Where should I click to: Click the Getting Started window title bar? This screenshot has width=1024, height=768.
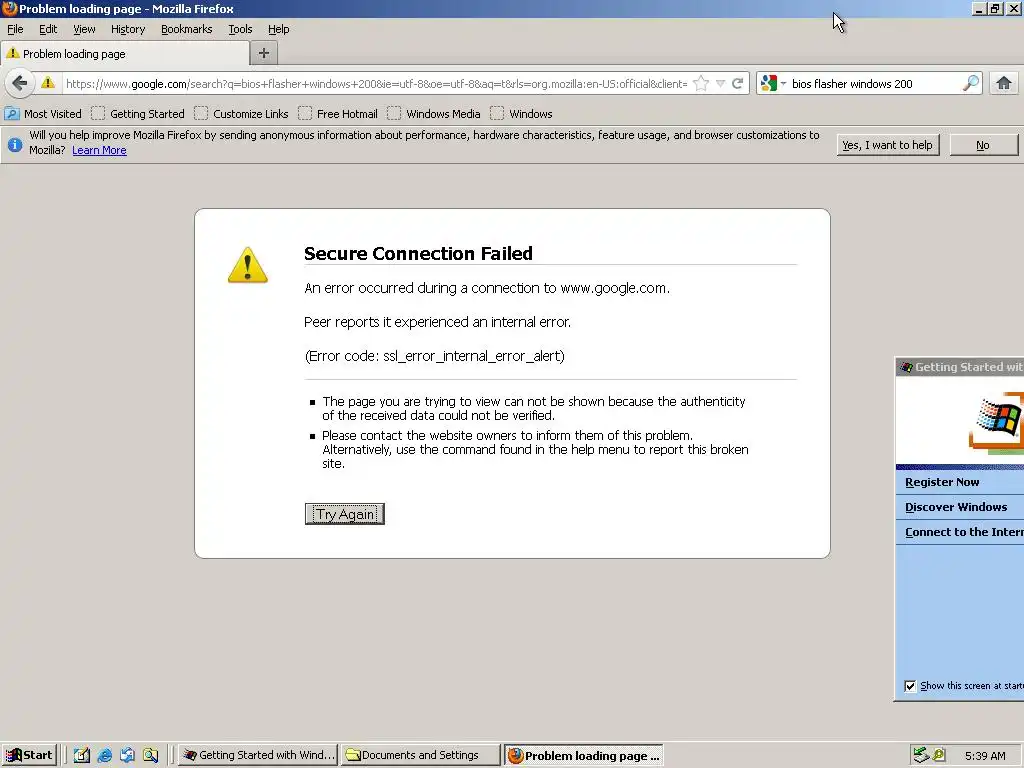point(959,367)
